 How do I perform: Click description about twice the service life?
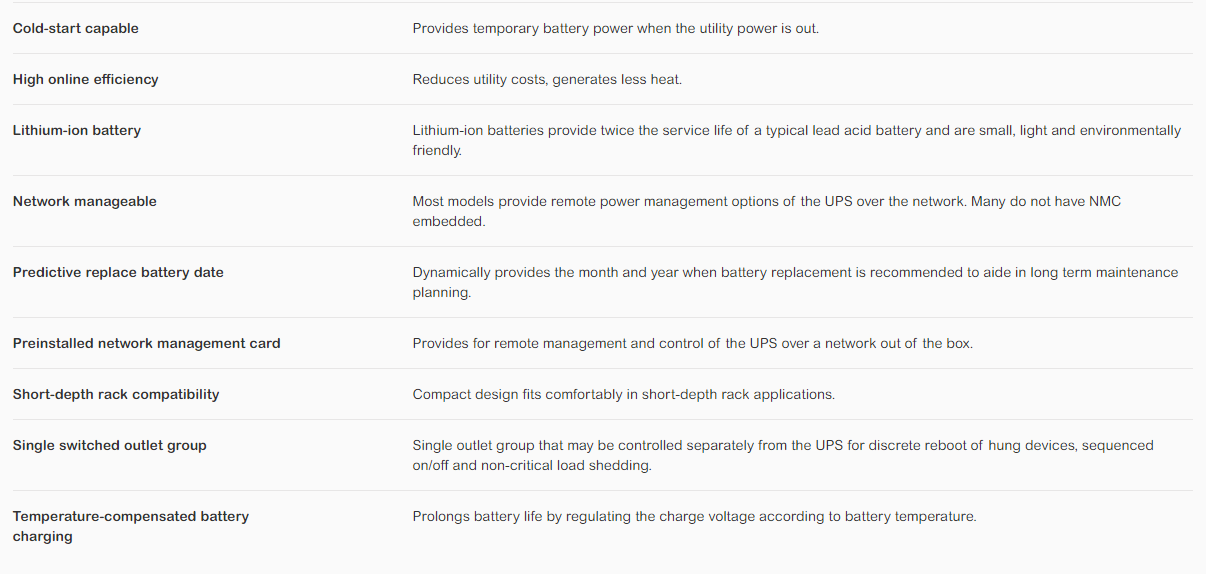(797, 140)
